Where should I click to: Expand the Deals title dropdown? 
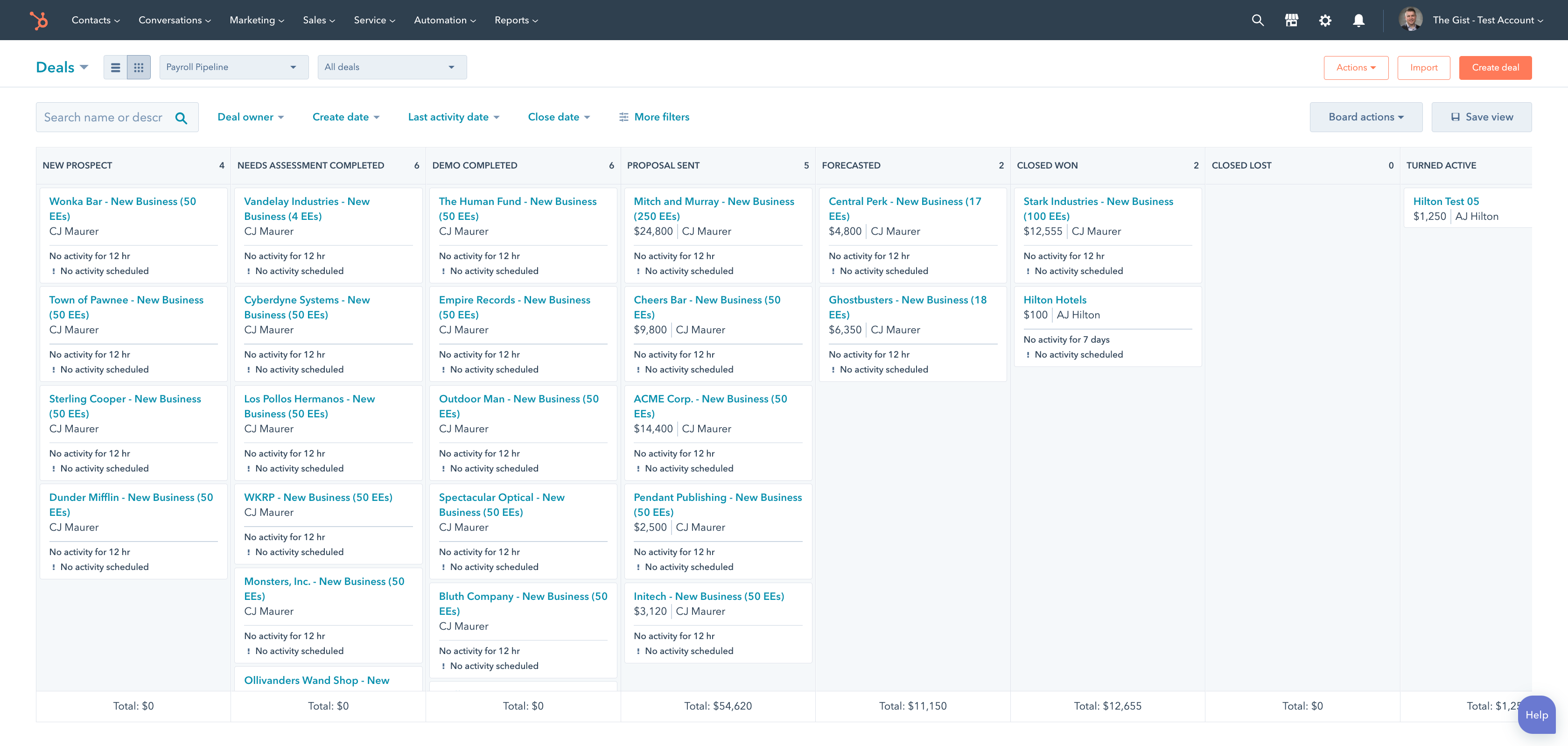click(x=62, y=67)
